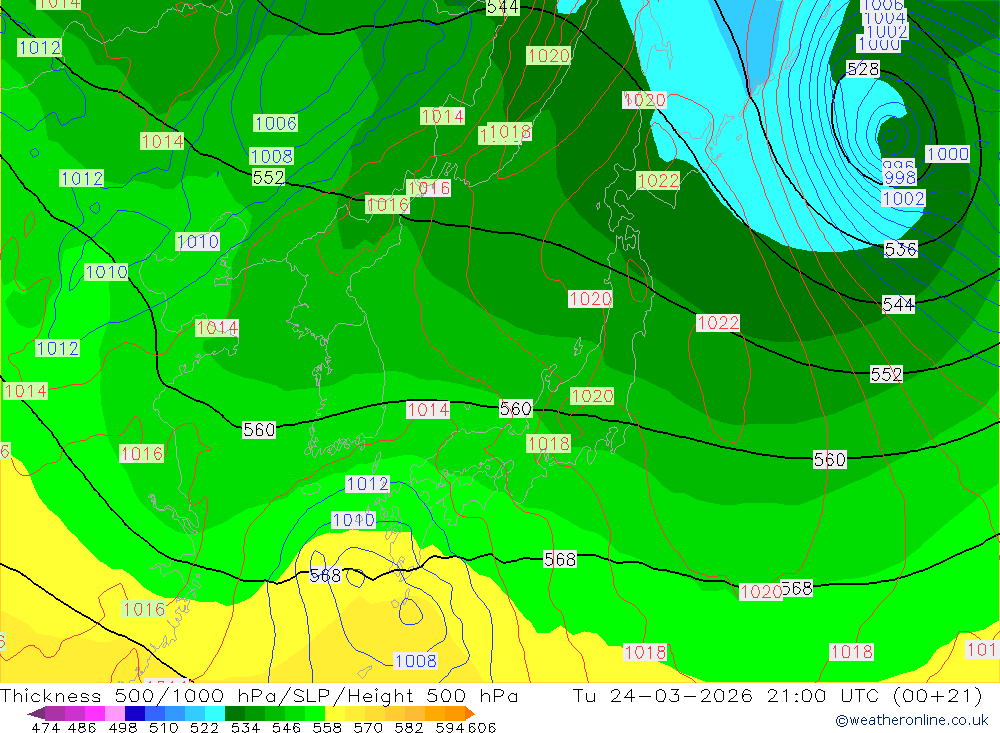Click the red 1022 label next to the cyan area

click(x=658, y=181)
